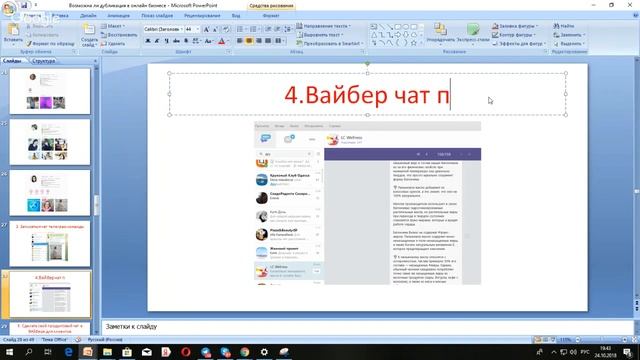Click the New Slide (Создать слайд) icon

[x=89, y=30]
